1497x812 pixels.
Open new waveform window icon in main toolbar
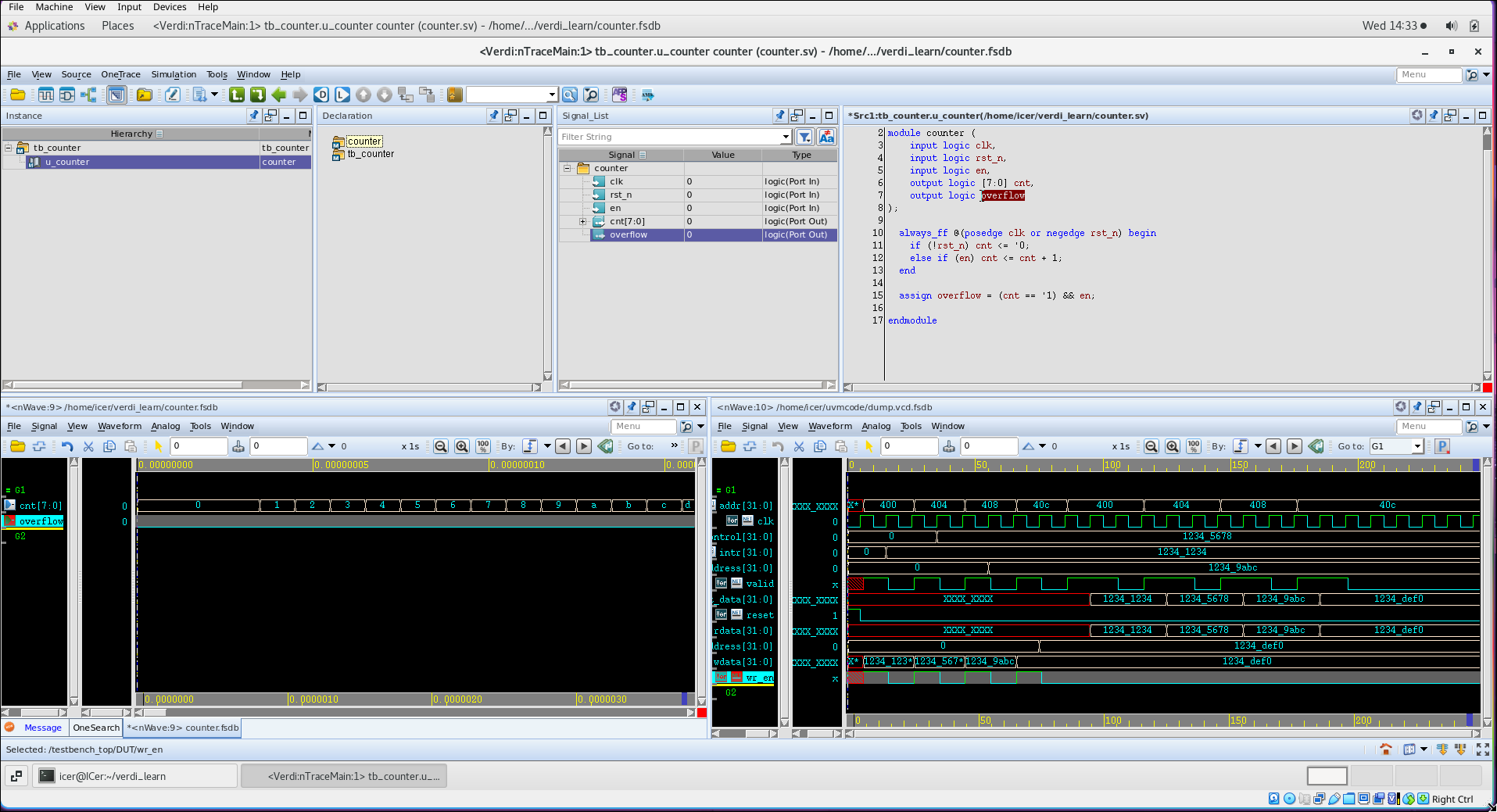coord(46,95)
